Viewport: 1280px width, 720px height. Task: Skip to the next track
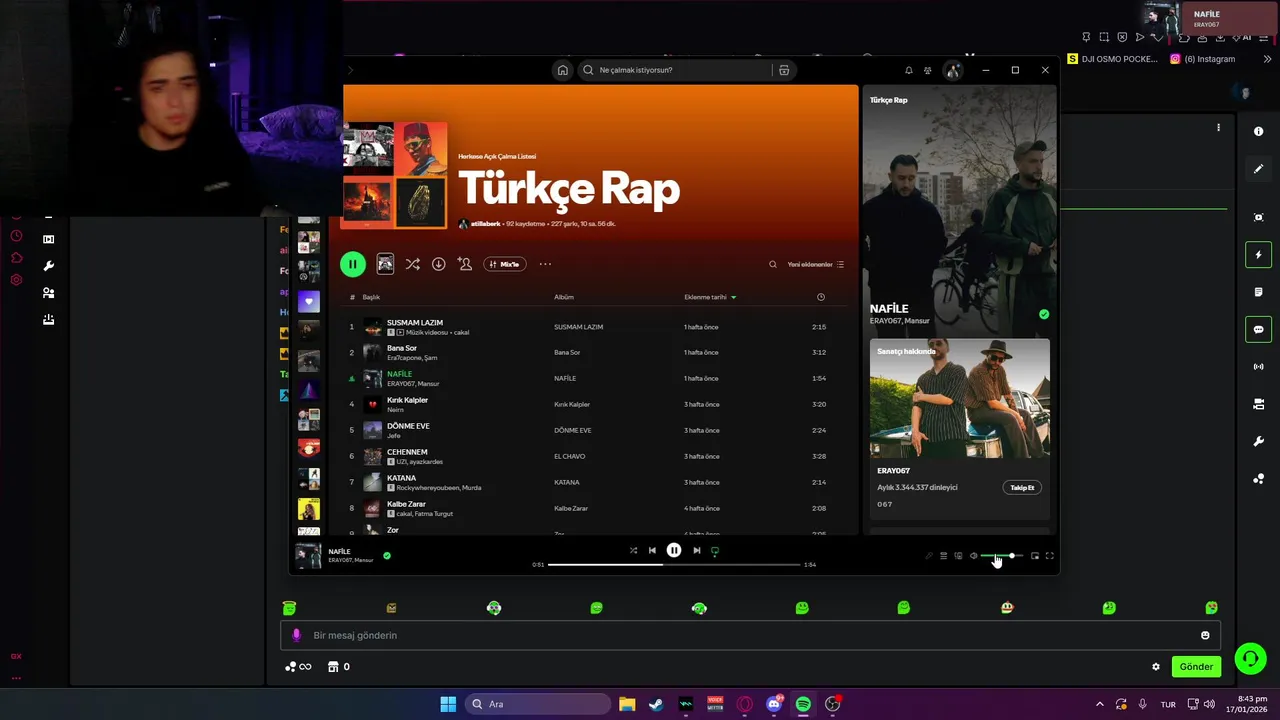point(697,550)
